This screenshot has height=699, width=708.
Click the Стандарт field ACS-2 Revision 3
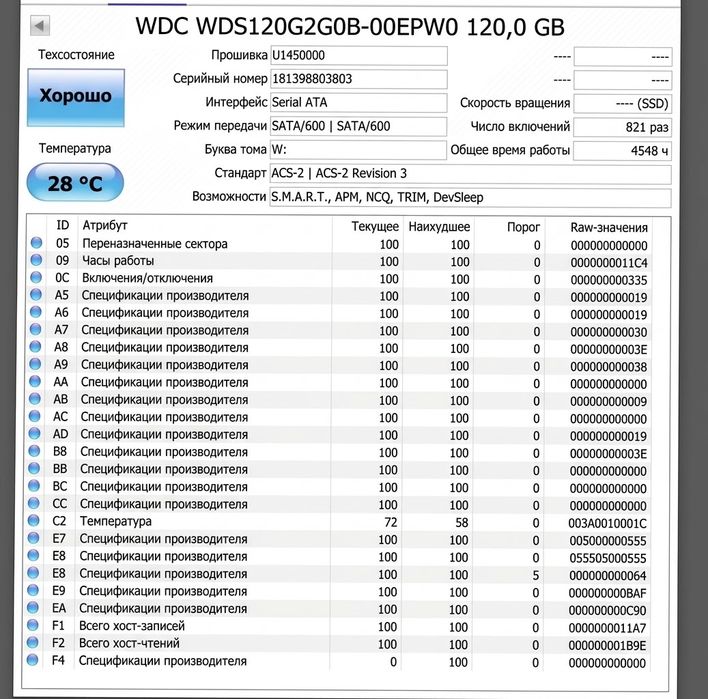470,174
